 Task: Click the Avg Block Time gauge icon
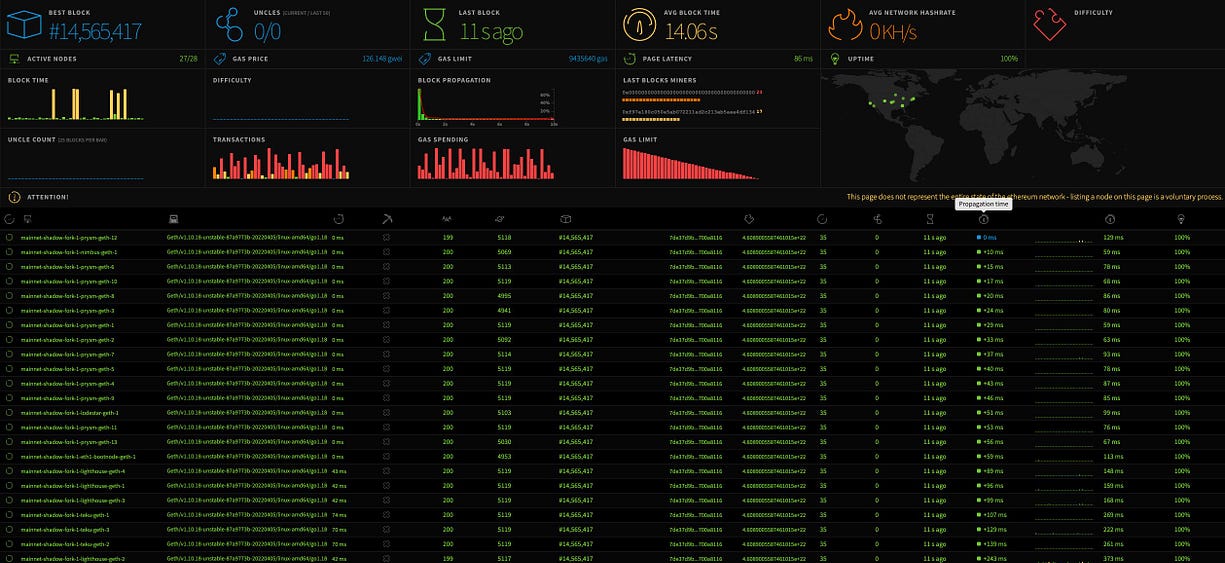(640, 24)
